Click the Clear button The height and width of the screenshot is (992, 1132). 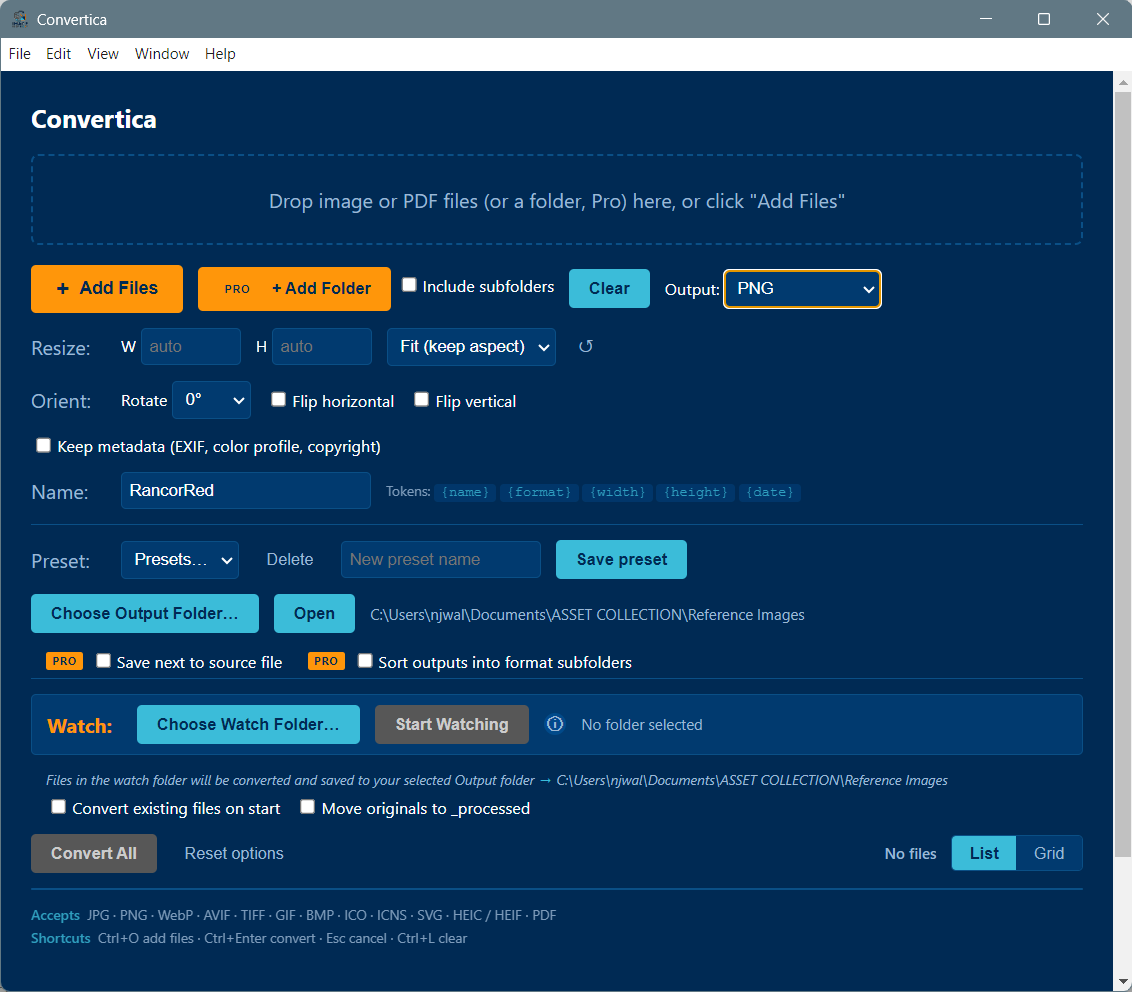pos(609,289)
